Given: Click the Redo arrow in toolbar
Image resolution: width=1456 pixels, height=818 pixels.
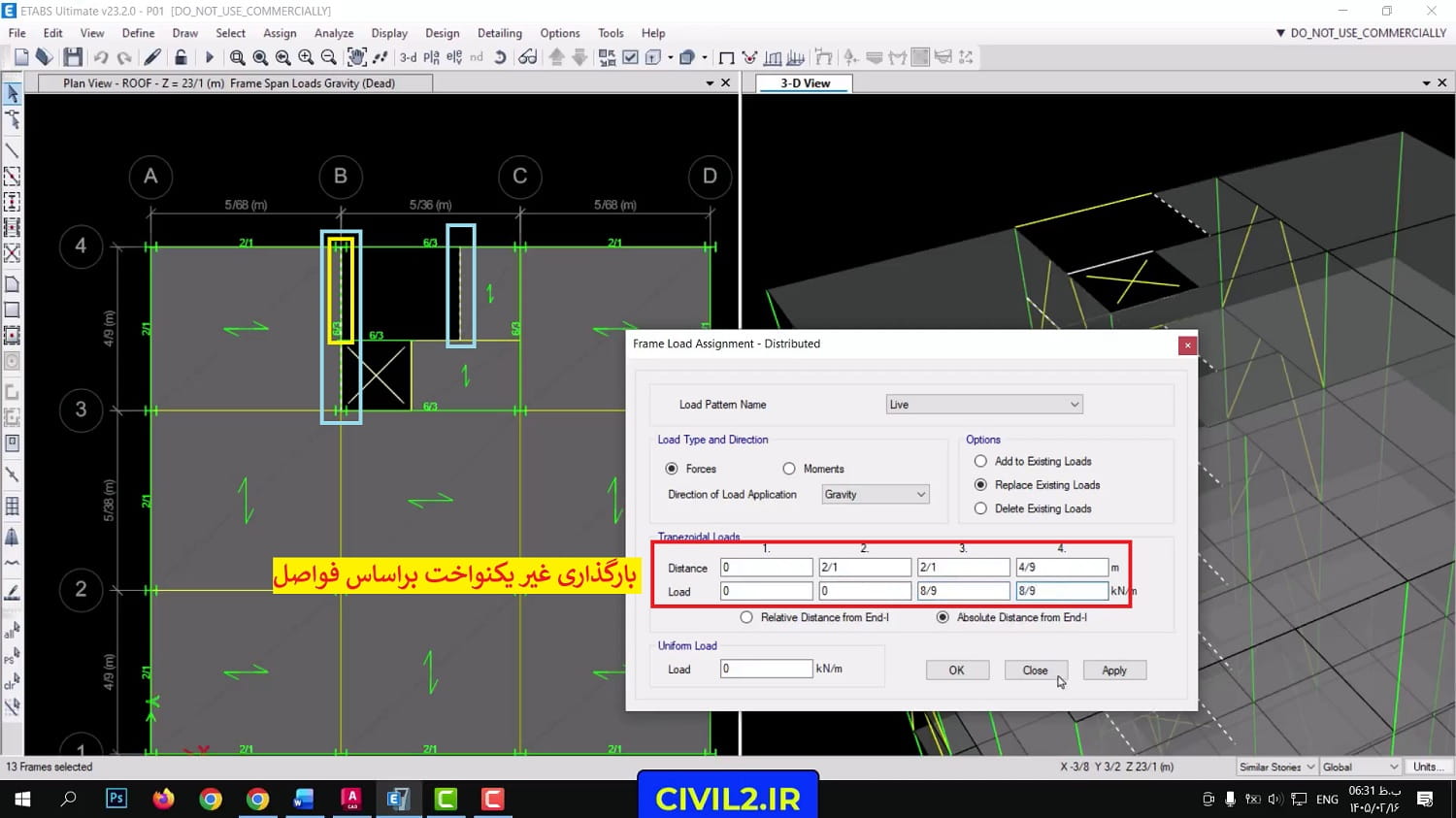Looking at the screenshot, I should coord(124,57).
